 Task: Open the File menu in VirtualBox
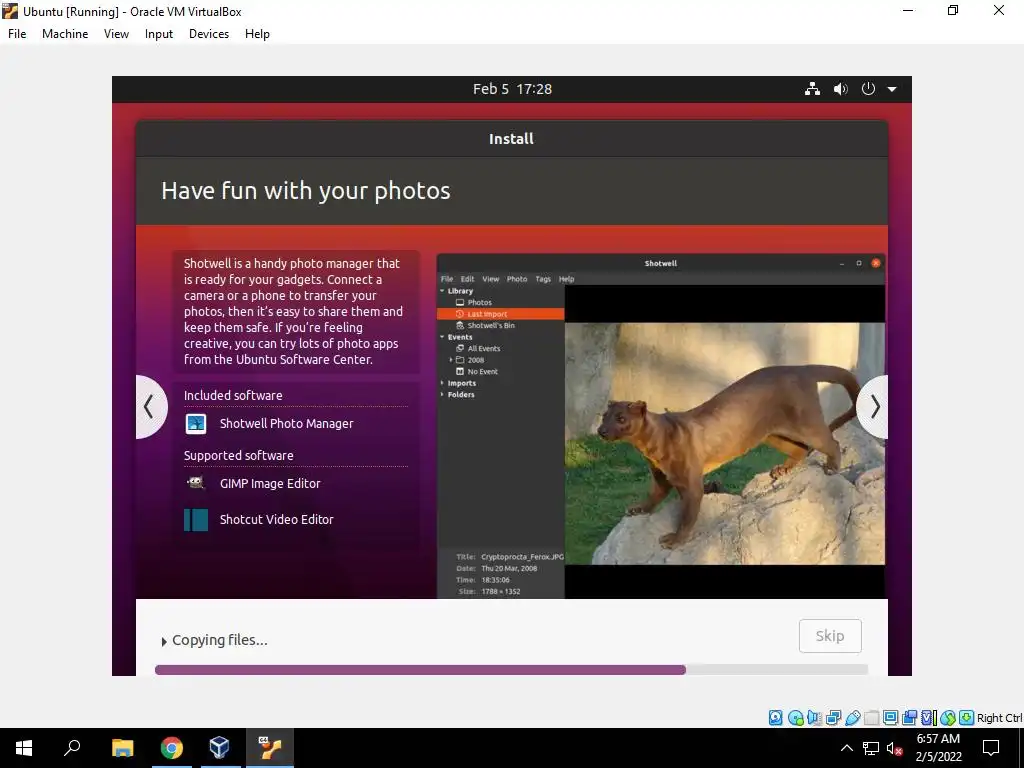pos(17,34)
